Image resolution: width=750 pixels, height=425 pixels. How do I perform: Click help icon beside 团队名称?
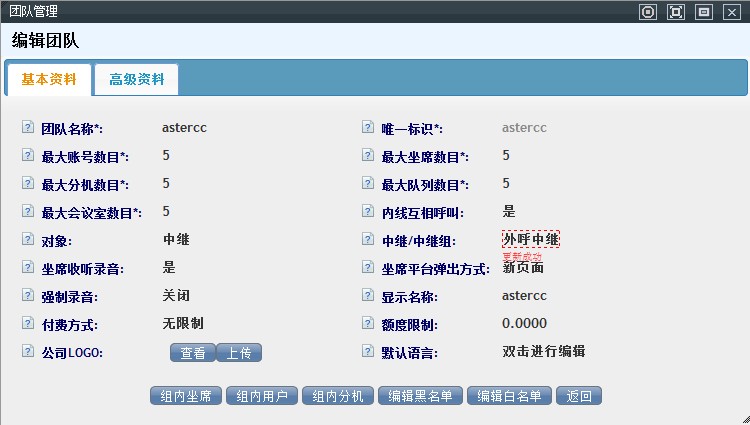click(x=27, y=128)
